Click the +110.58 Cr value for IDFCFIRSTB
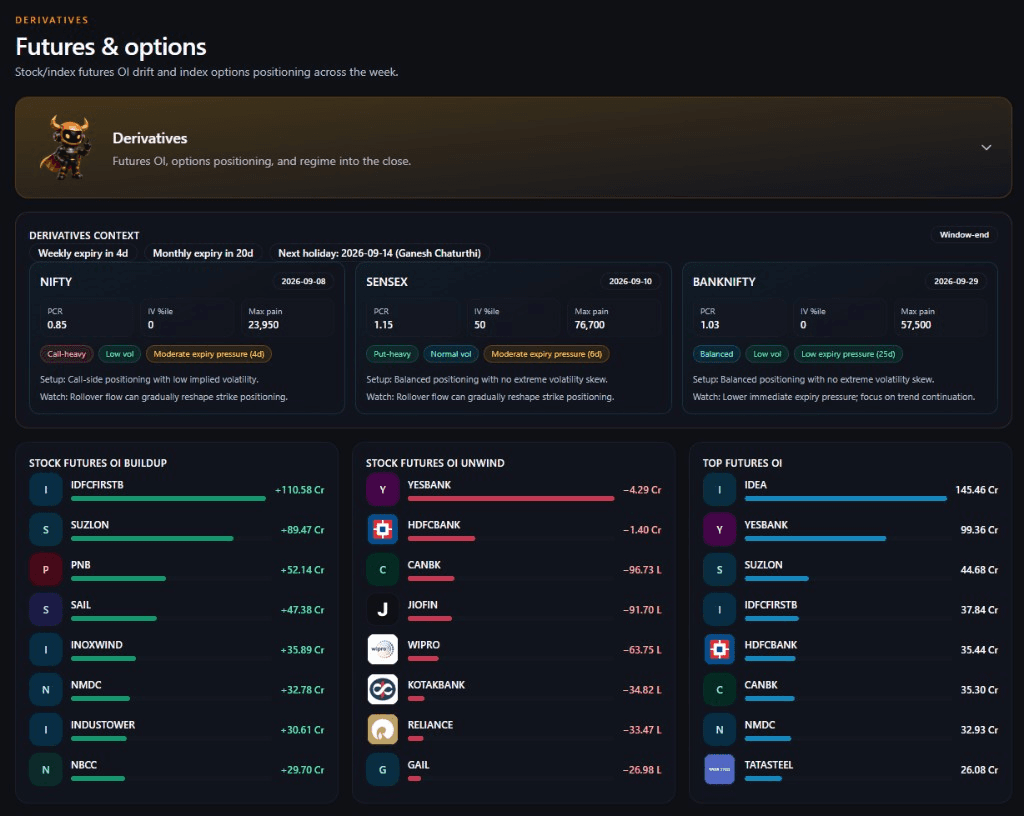 (x=300, y=490)
